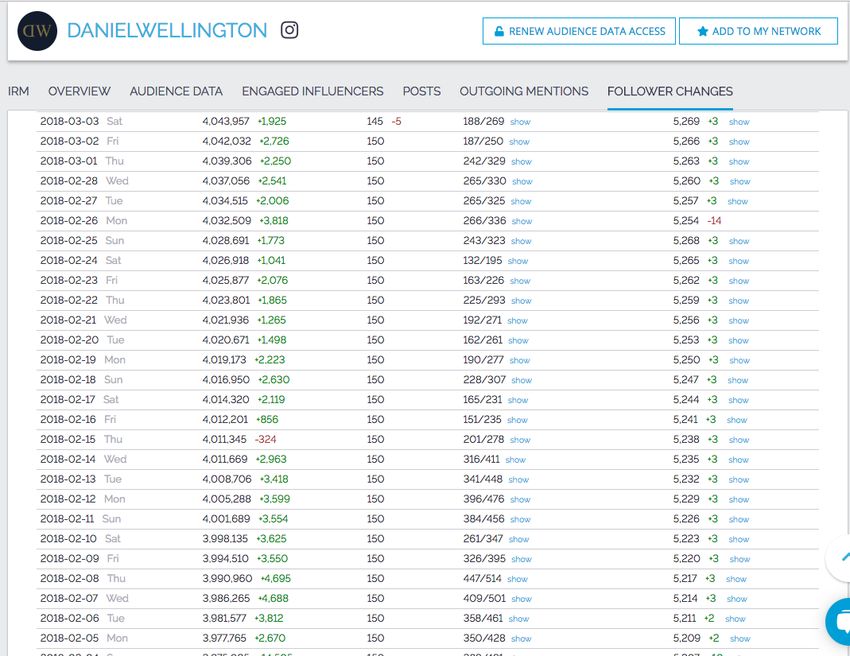Add profile via Add To My Network

[x=758, y=31]
